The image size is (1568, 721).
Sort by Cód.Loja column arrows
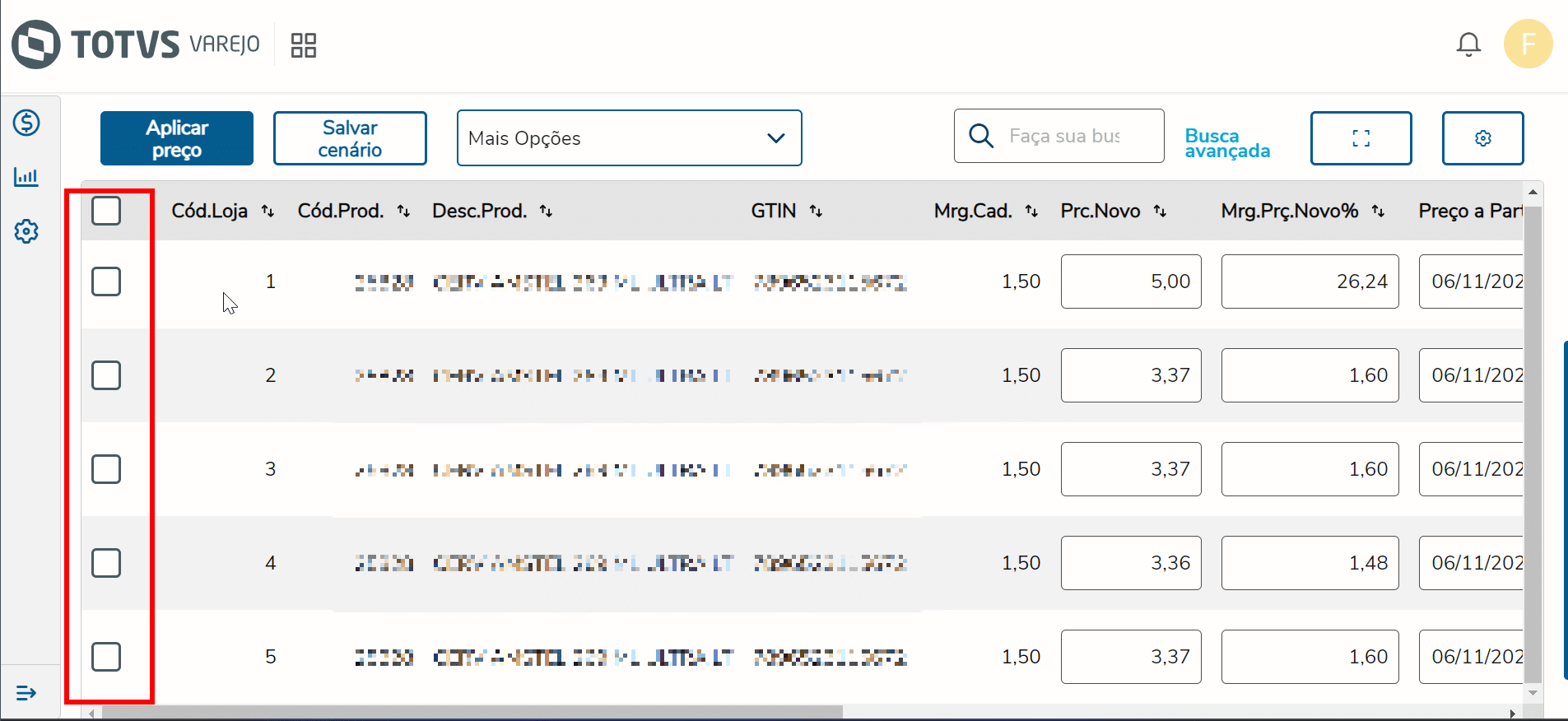[268, 212]
